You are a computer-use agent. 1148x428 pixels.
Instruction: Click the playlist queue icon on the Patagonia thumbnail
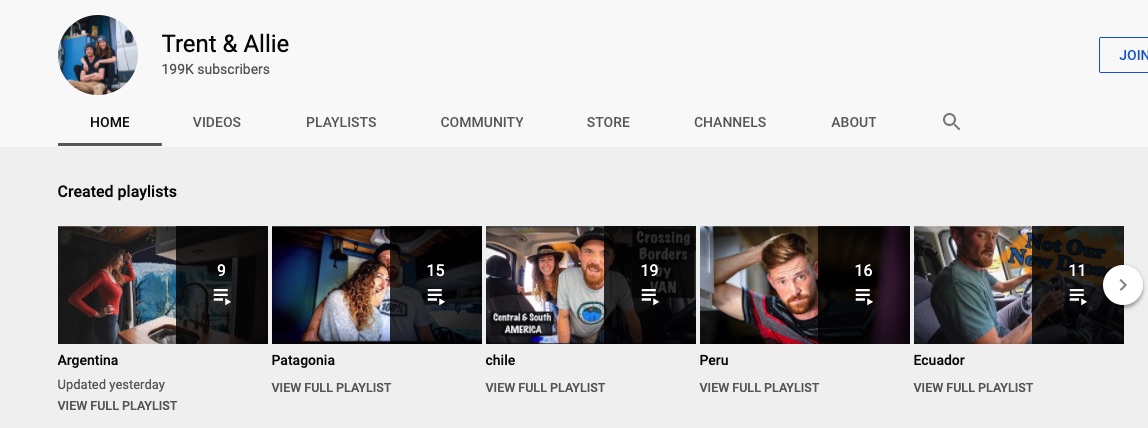tap(435, 296)
